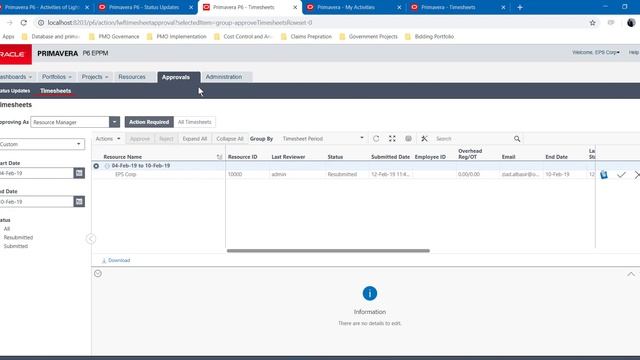Expand the Dashboards menu
The image size is (640, 360).
point(16,77)
